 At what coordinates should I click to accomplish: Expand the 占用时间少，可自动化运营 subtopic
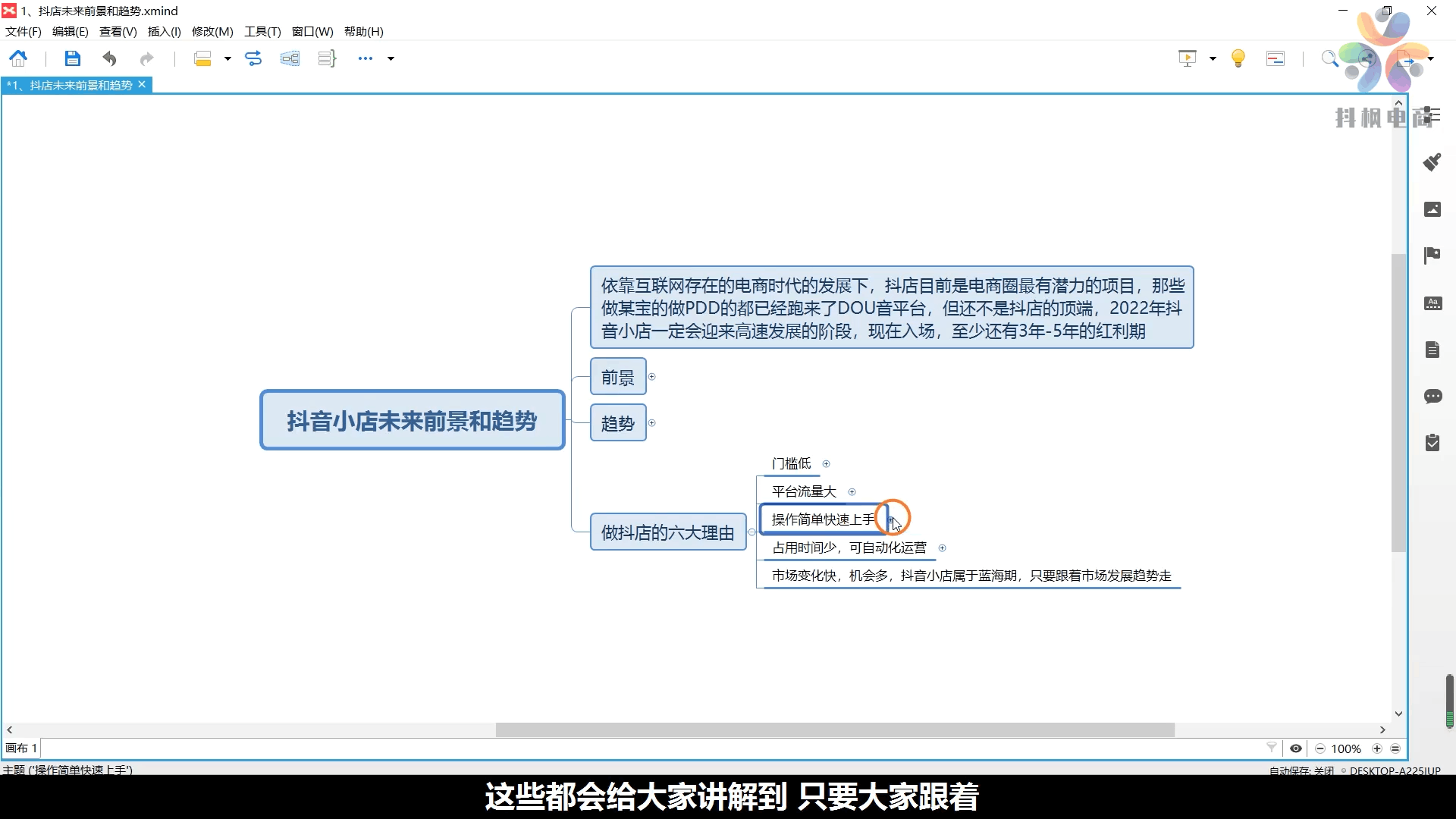tap(943, 548)
